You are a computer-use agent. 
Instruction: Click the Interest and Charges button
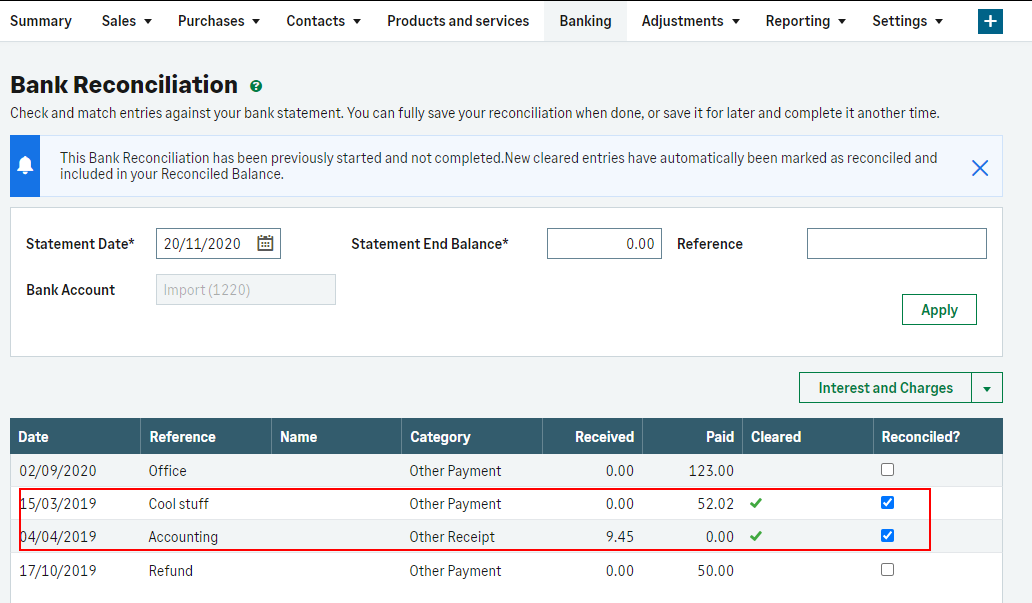(885, 388)
